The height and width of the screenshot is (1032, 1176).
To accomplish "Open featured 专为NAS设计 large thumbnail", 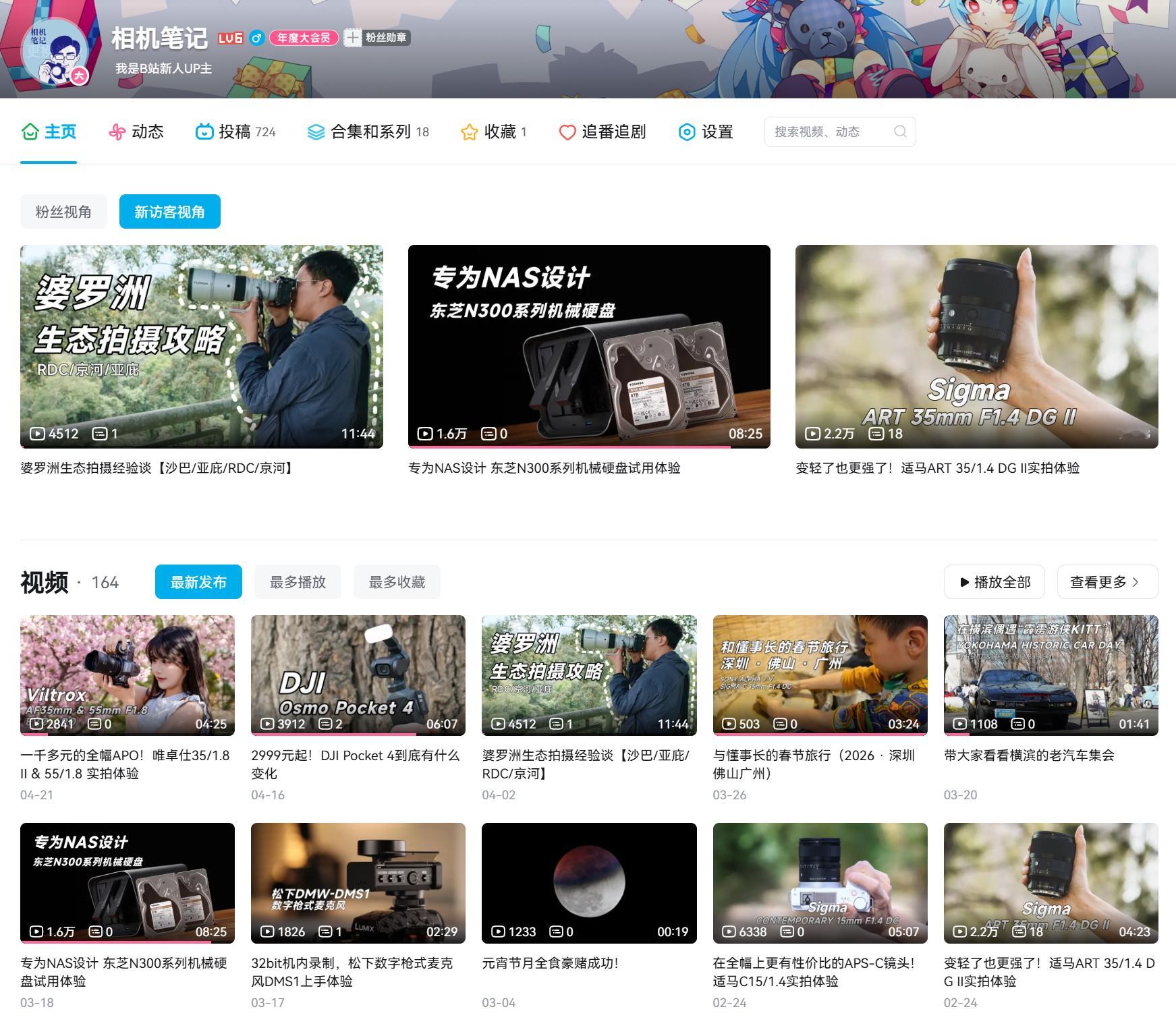I will point(589,347).
